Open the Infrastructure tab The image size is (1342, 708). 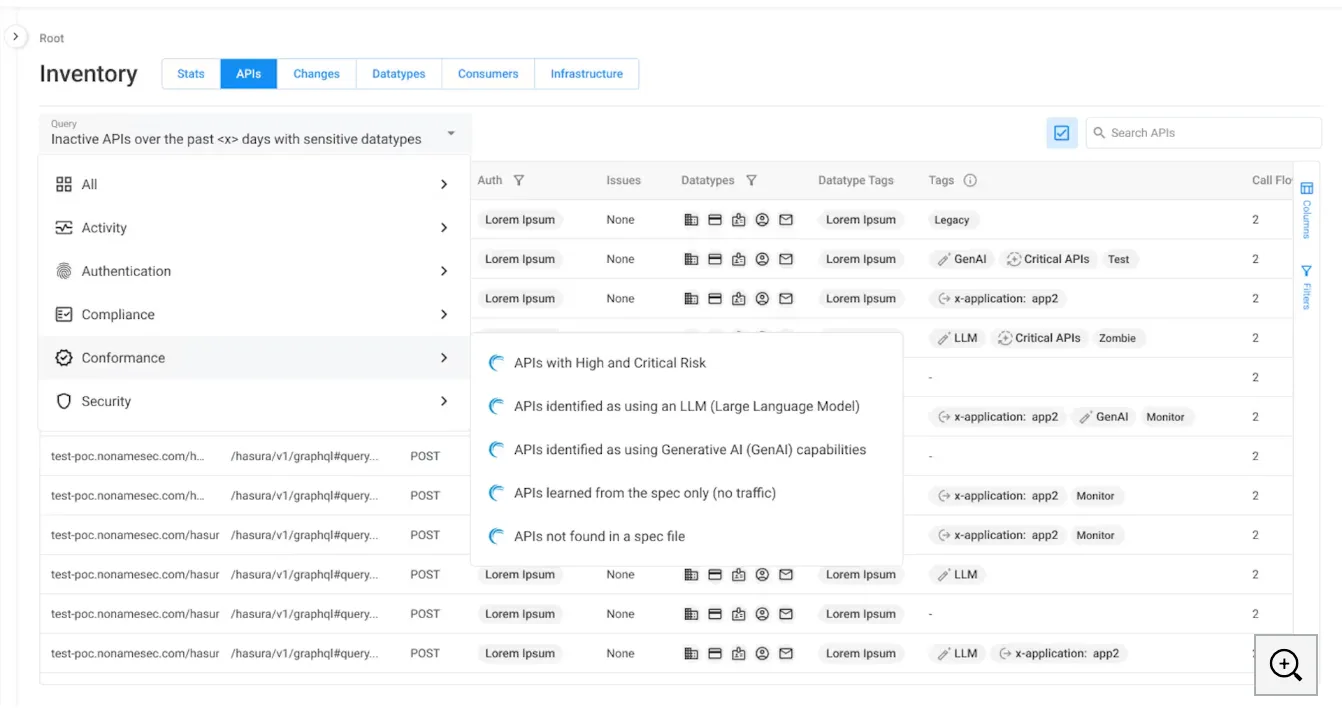click(x=586, y=73)
